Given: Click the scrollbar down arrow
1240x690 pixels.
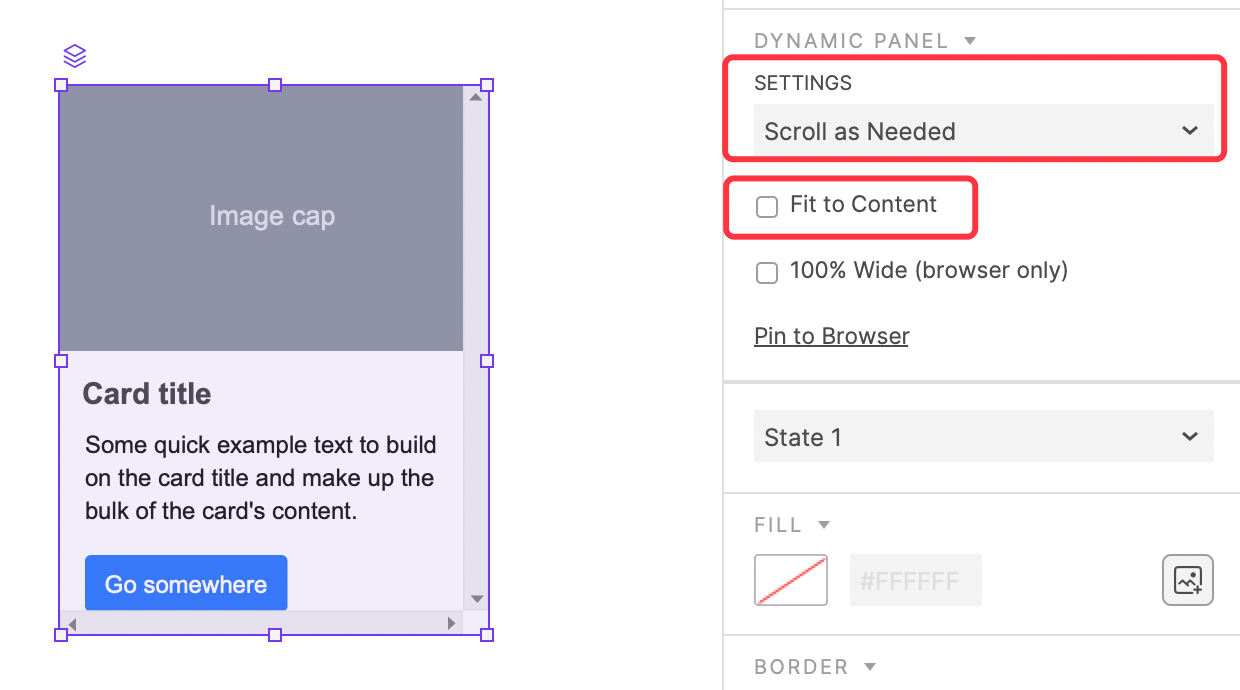Looking at the screenshot, I should [x=476, y=599].
